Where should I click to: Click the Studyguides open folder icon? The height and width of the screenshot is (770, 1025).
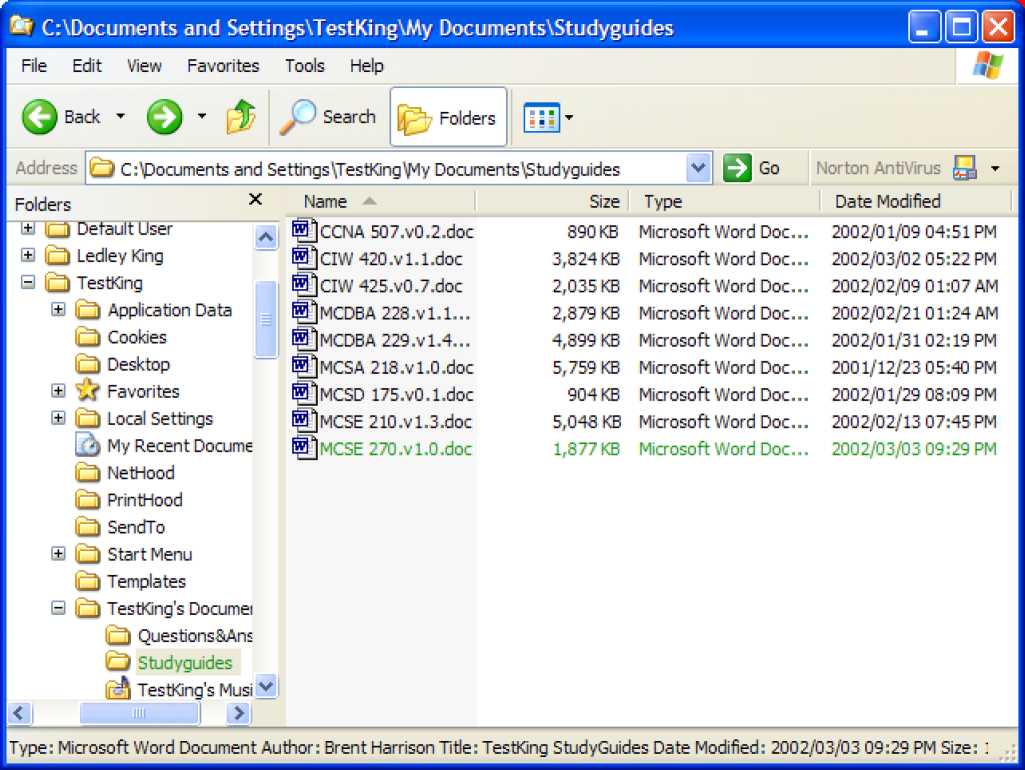[118, 661]
